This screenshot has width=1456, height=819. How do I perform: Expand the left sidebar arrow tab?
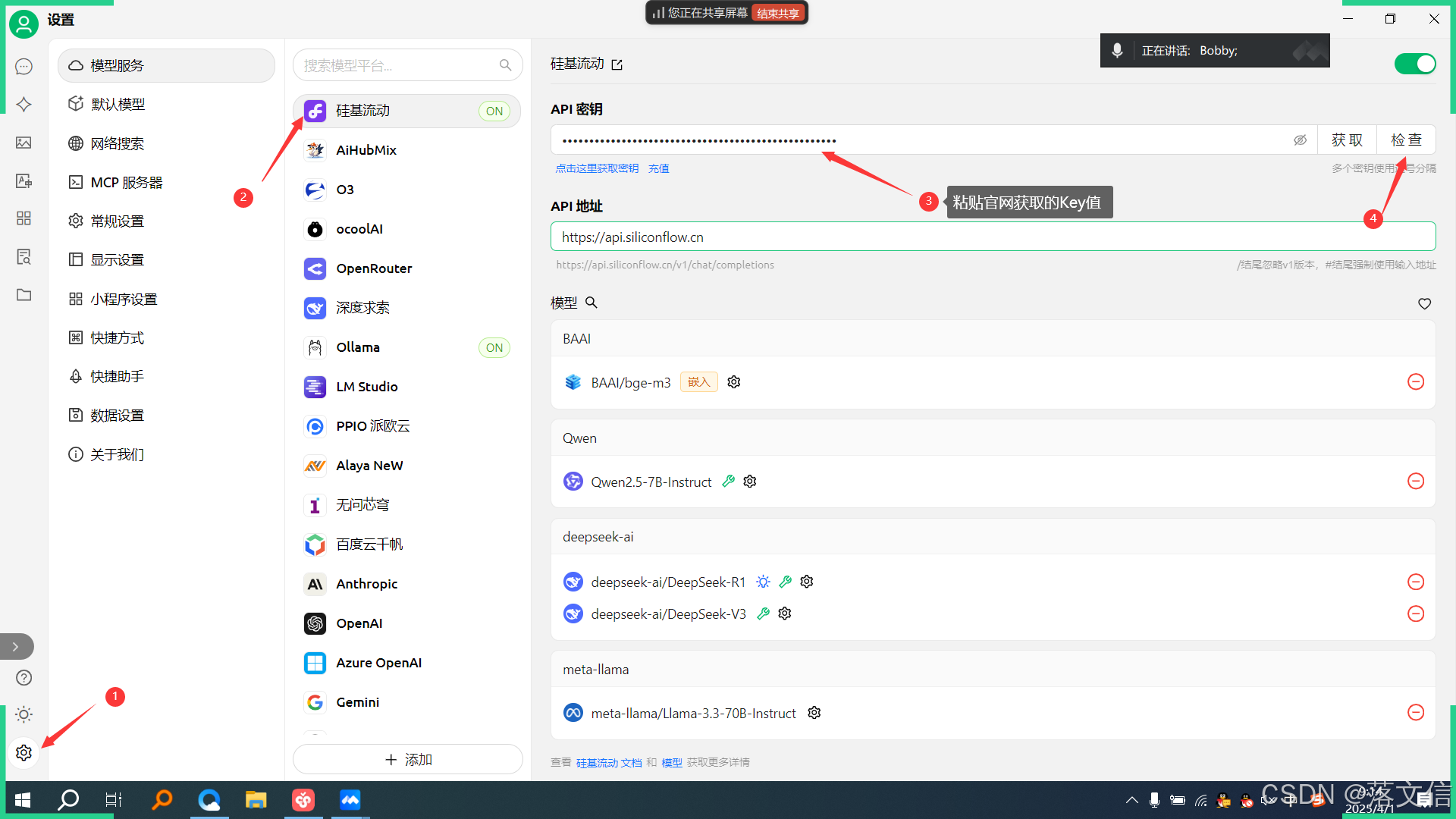[16, 647]
